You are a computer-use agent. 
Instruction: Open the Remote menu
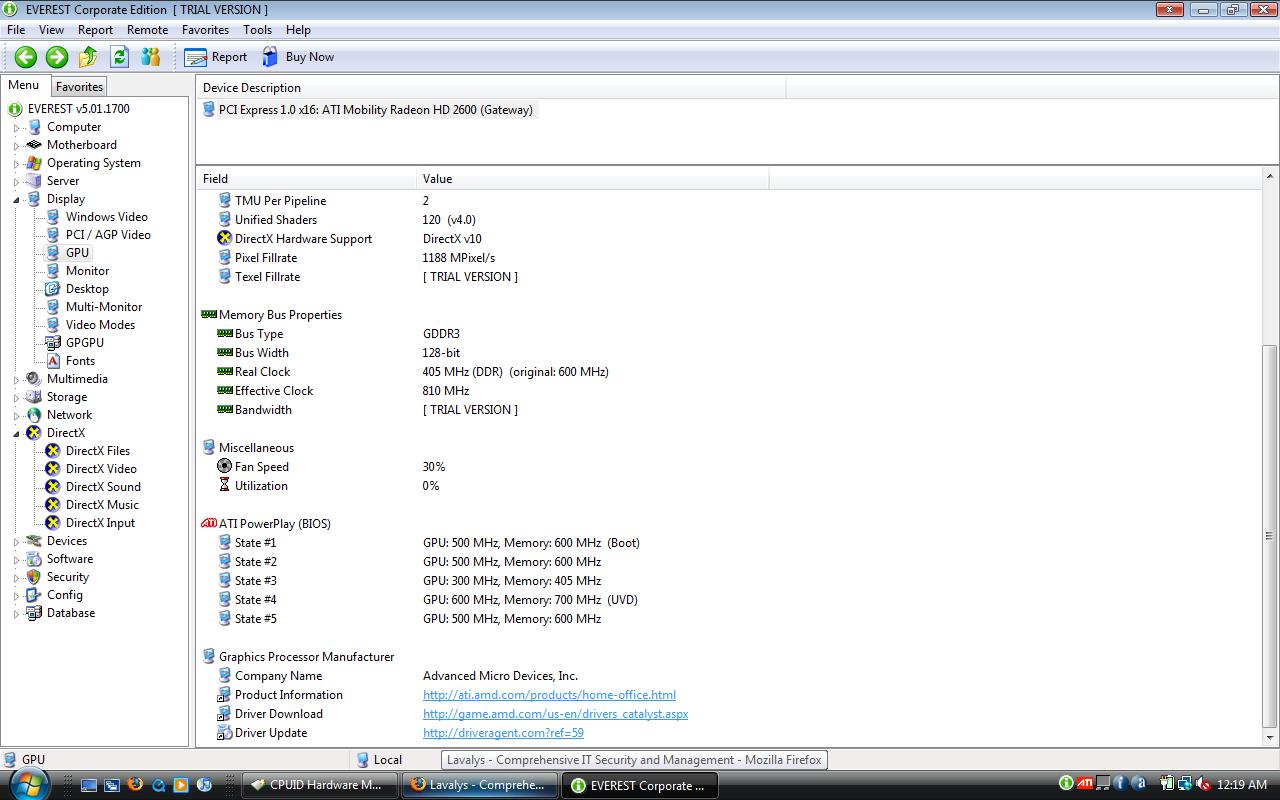148,30
